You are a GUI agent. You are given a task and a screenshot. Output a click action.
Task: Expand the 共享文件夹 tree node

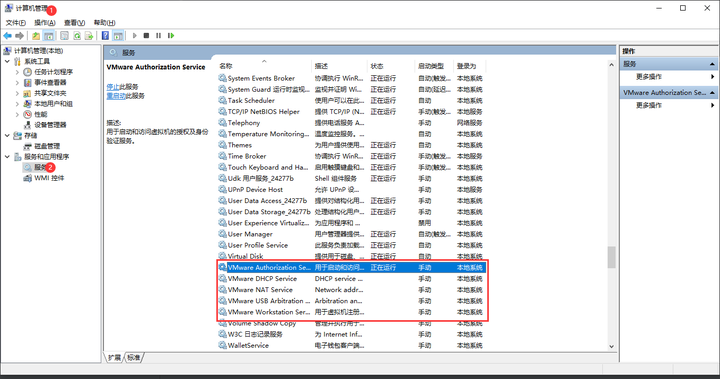(17, 93)
